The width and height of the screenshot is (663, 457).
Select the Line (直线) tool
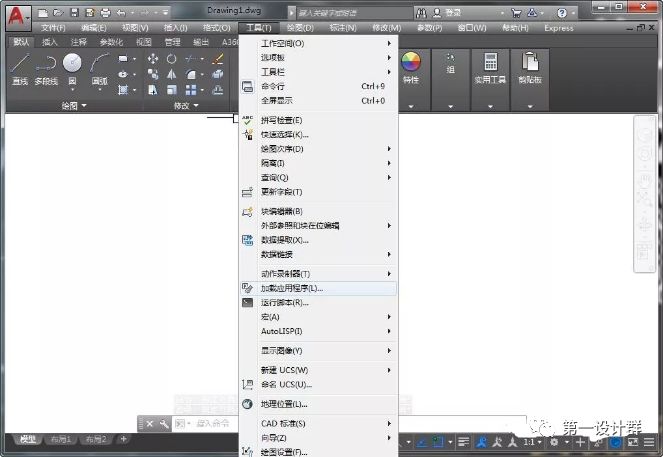coord(19,69)
